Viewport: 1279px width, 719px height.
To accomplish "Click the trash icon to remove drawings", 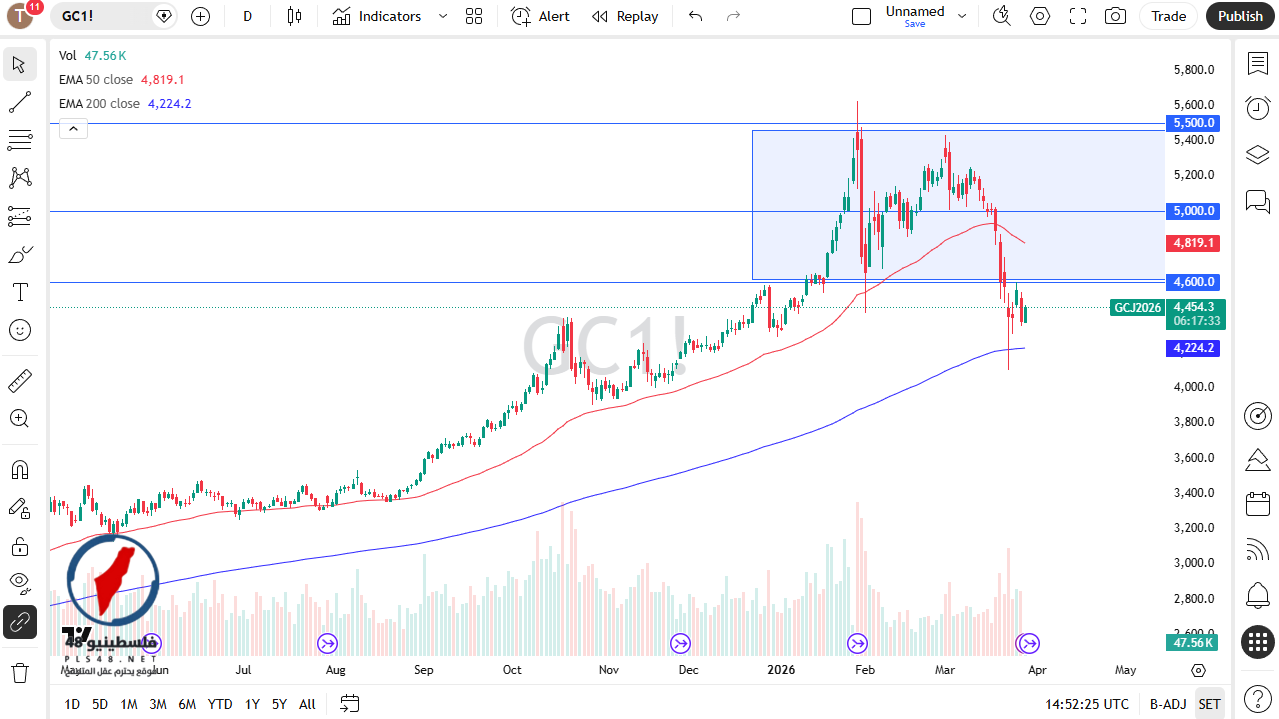I will (19, 672).
